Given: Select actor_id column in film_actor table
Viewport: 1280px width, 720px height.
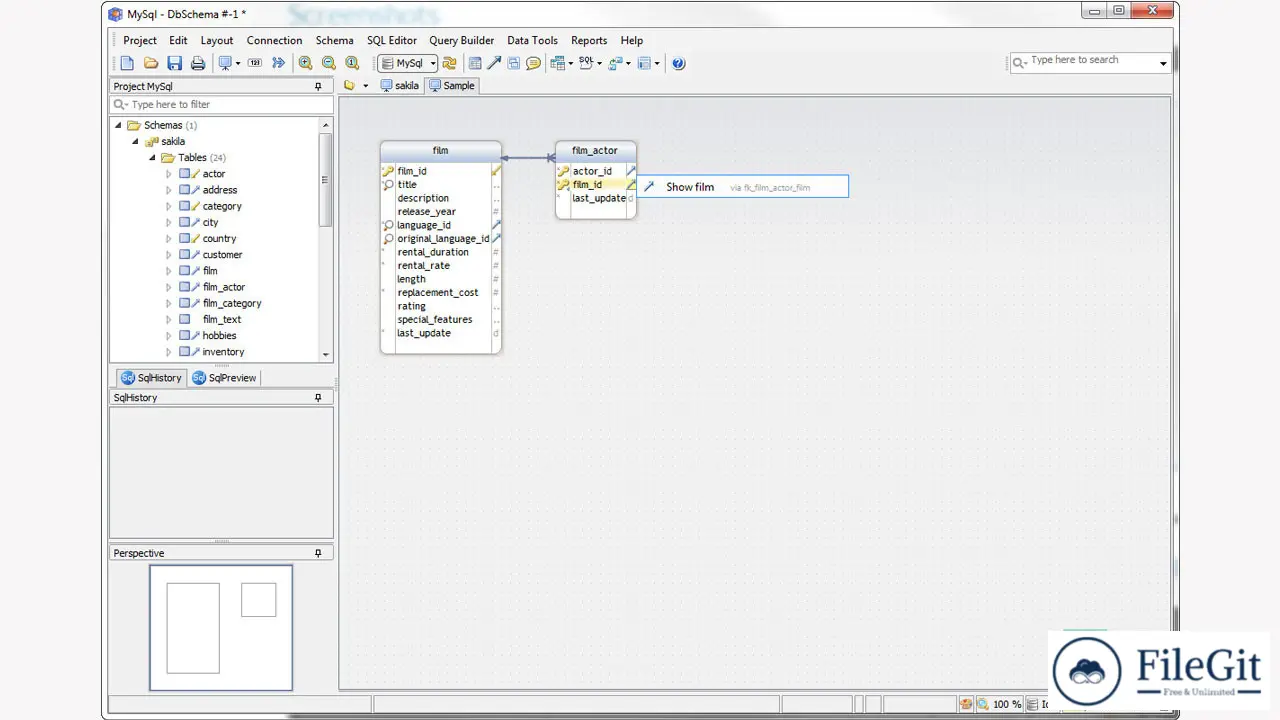Looking at the screenshot, I should [592, 171].
